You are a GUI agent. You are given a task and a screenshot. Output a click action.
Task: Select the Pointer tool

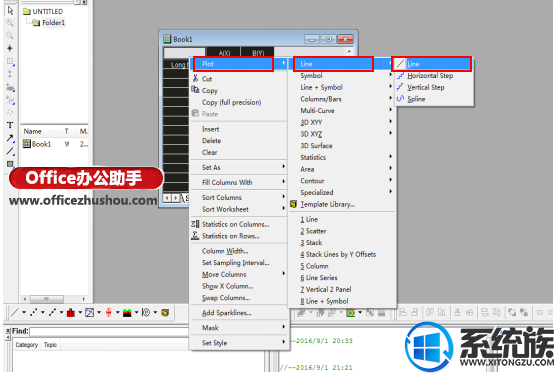(10, 11)
